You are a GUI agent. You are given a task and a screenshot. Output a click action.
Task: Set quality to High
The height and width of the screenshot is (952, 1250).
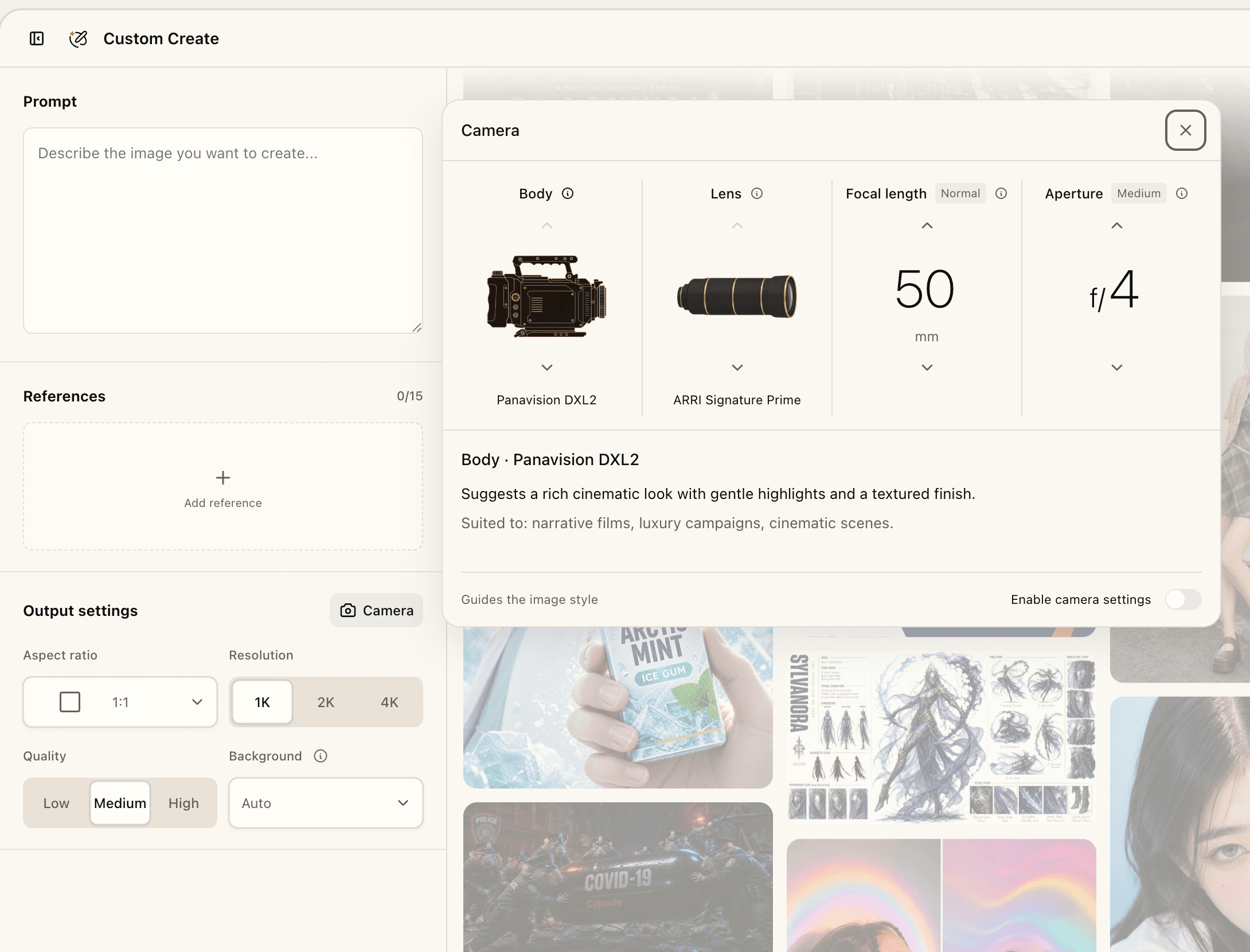tap(183, 803)
